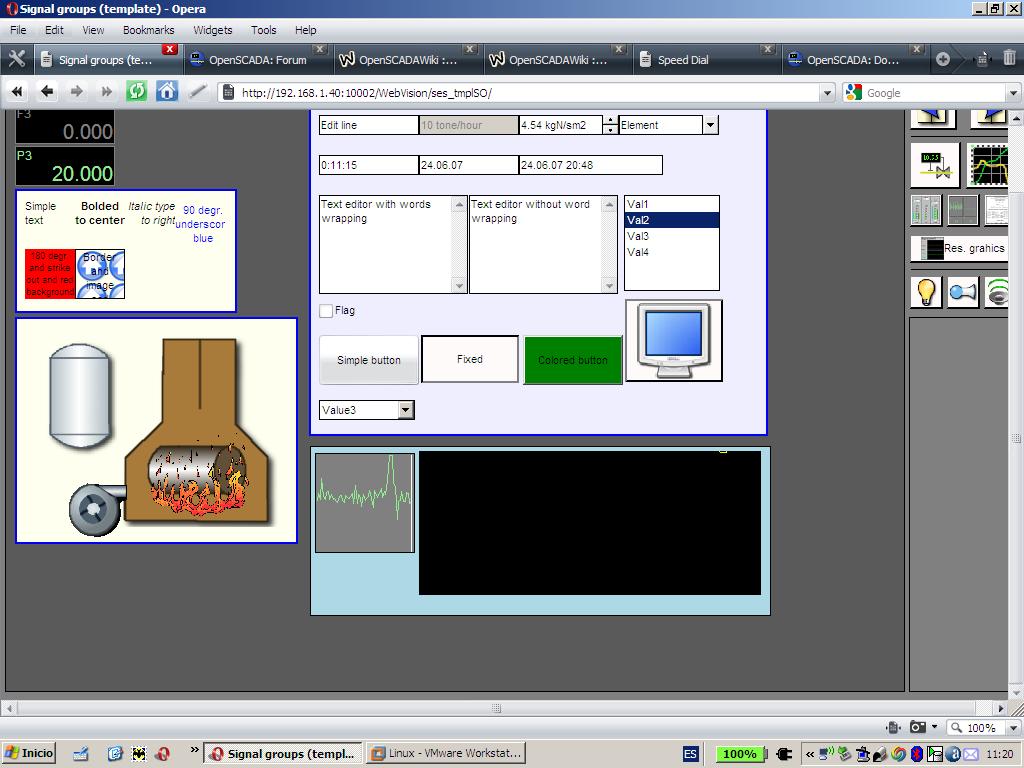The height and width of the screenshot is (768, 1024).
Task: Open the Element combo box dropdown
Action: point(710,125)
